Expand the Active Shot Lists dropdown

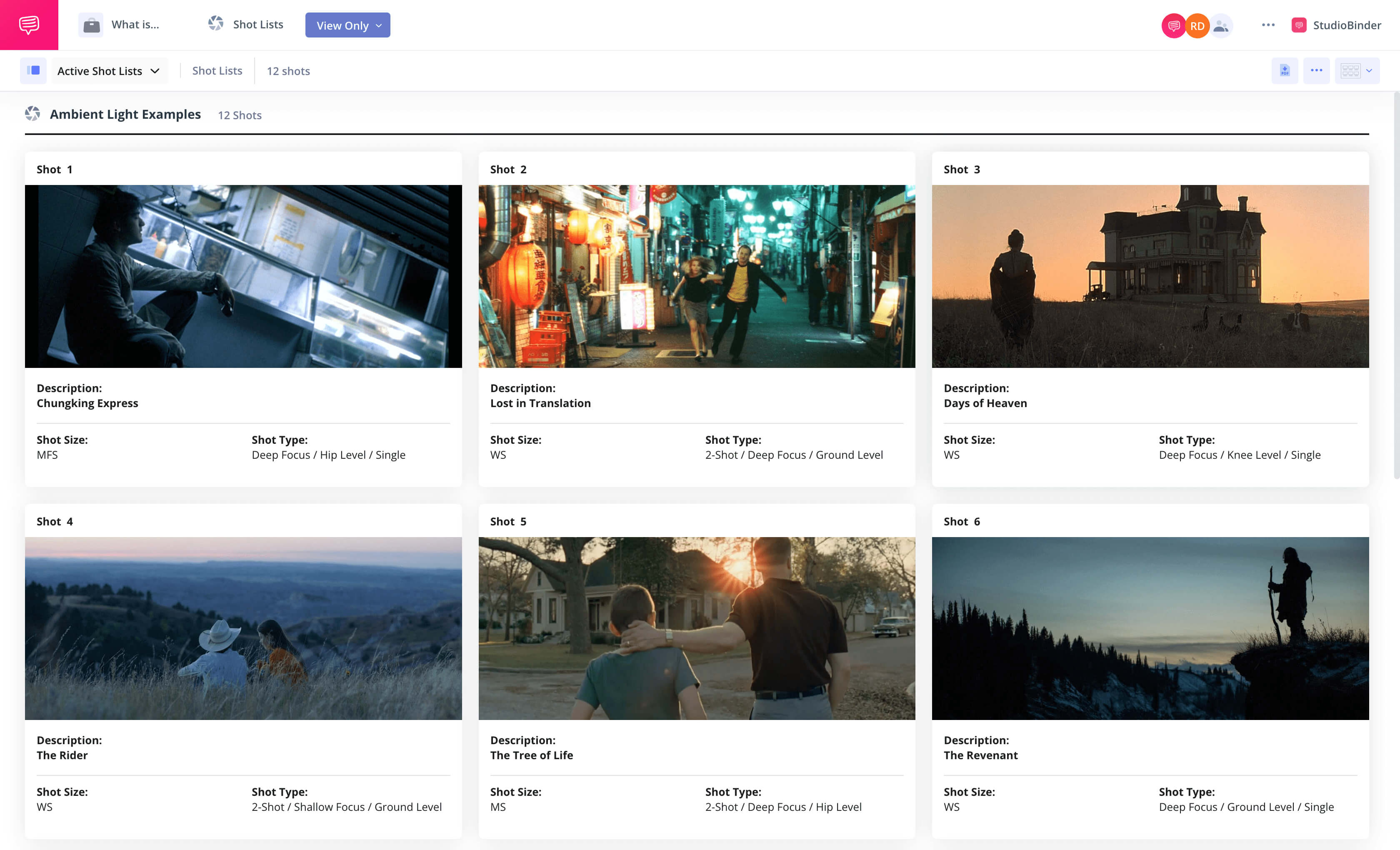pyautogui.click(x=110, y=70)
